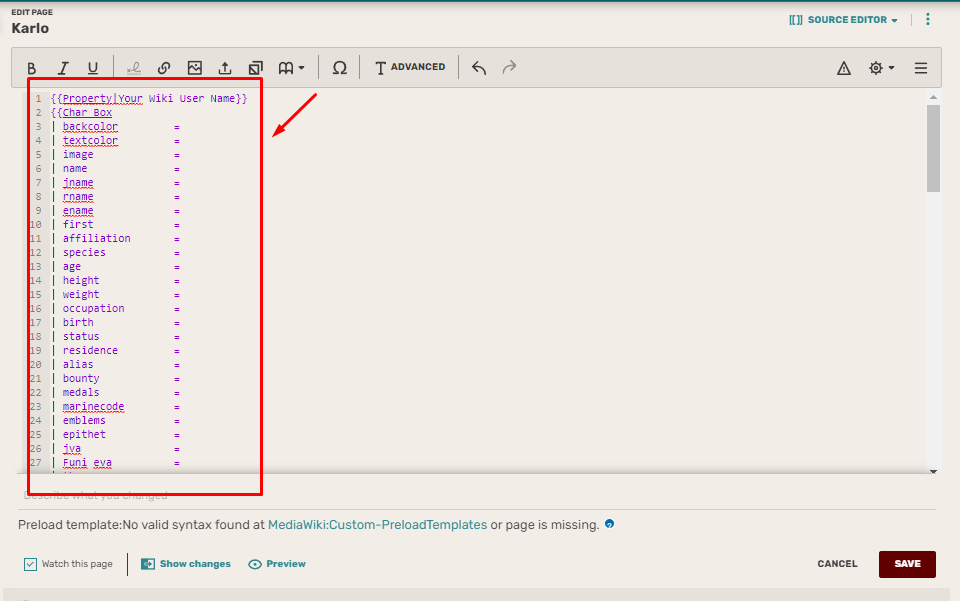960x601 pixels.
Task: Insert a link with chain icon
Action: 163,68
